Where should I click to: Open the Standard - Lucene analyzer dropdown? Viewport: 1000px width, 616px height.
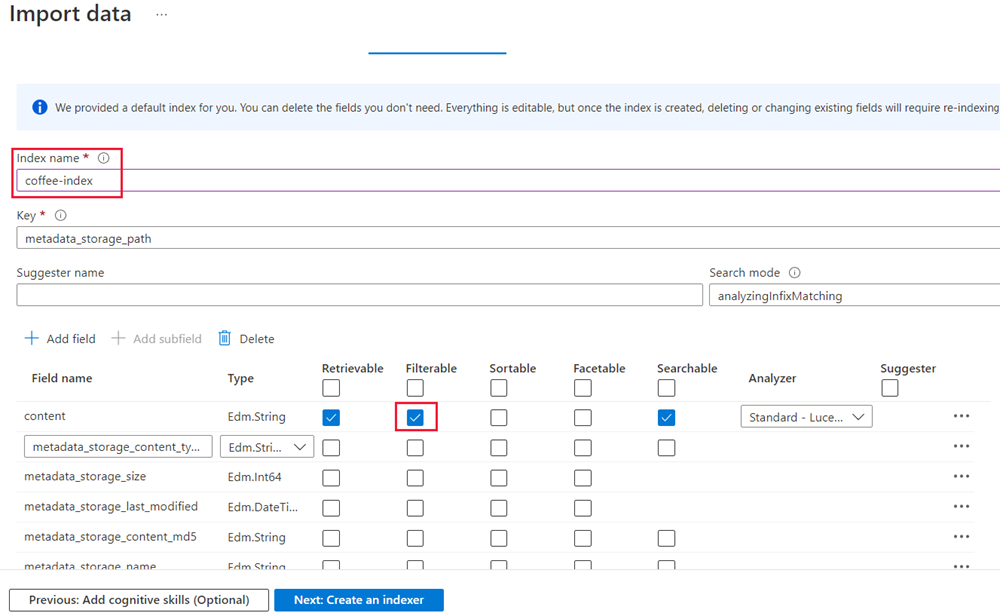tap(806, 417)
